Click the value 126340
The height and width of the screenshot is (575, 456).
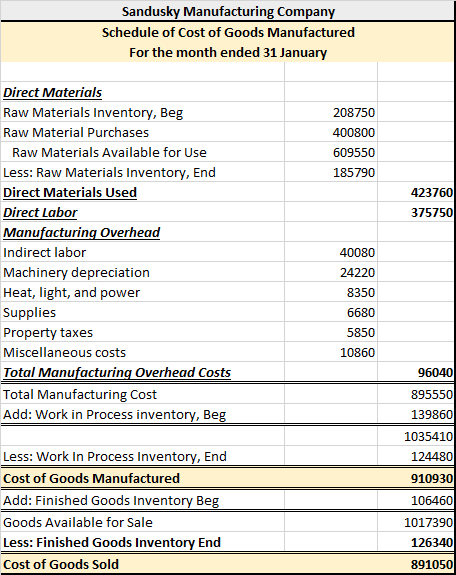(x=432, y=542)
